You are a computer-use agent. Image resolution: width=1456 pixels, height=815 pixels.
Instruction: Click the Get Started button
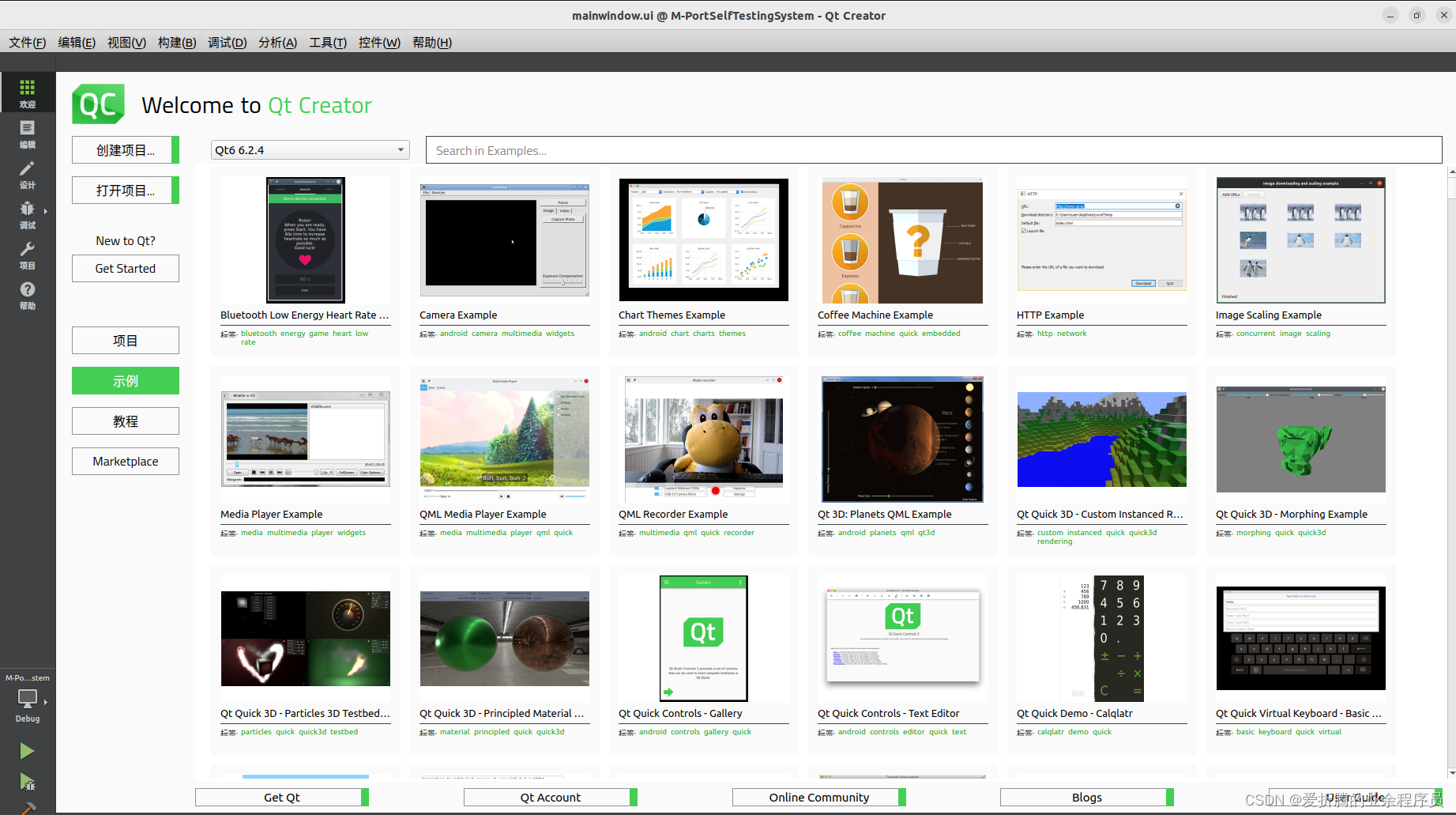126,269
